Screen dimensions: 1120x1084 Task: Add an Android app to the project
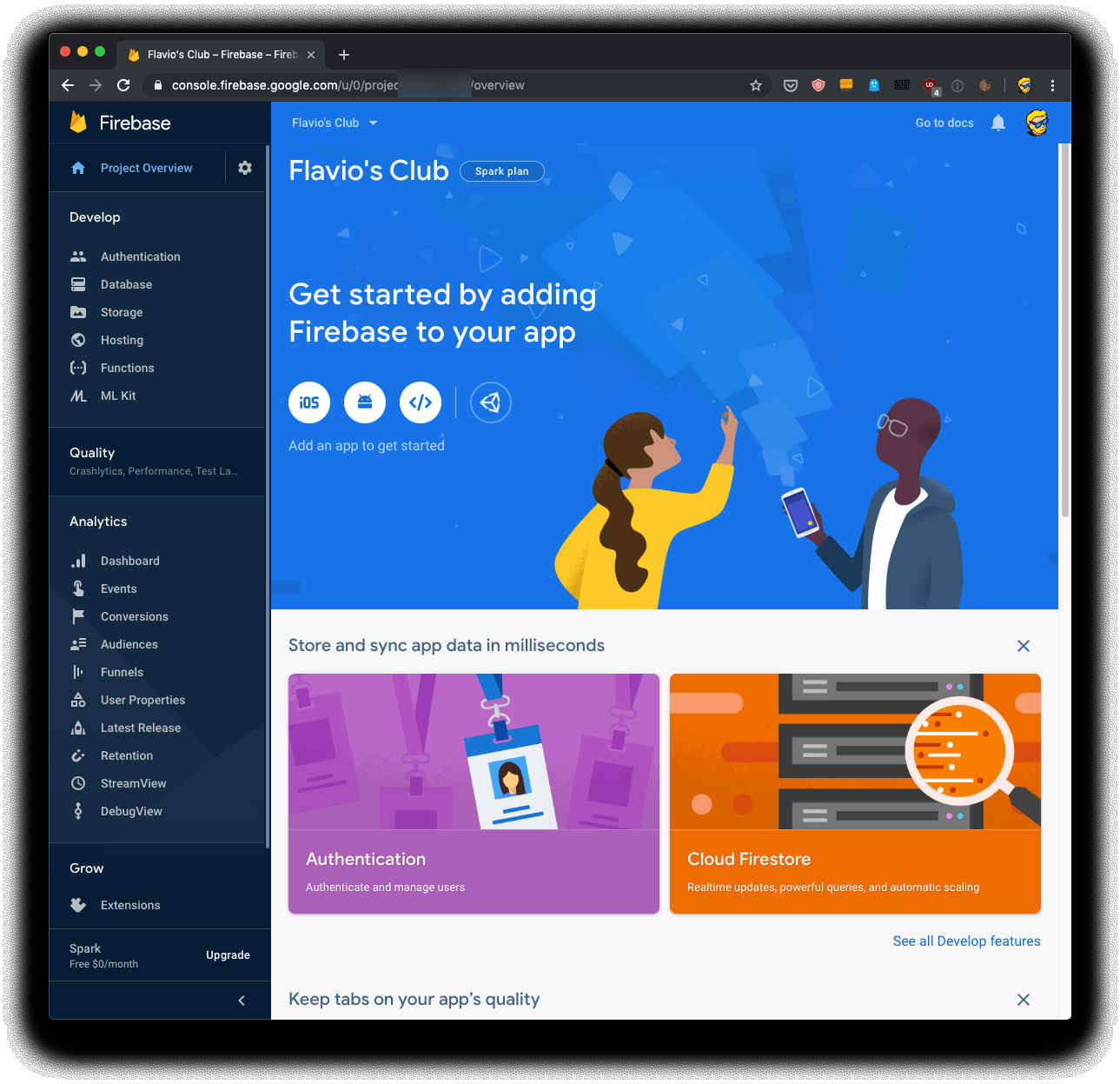365,402
